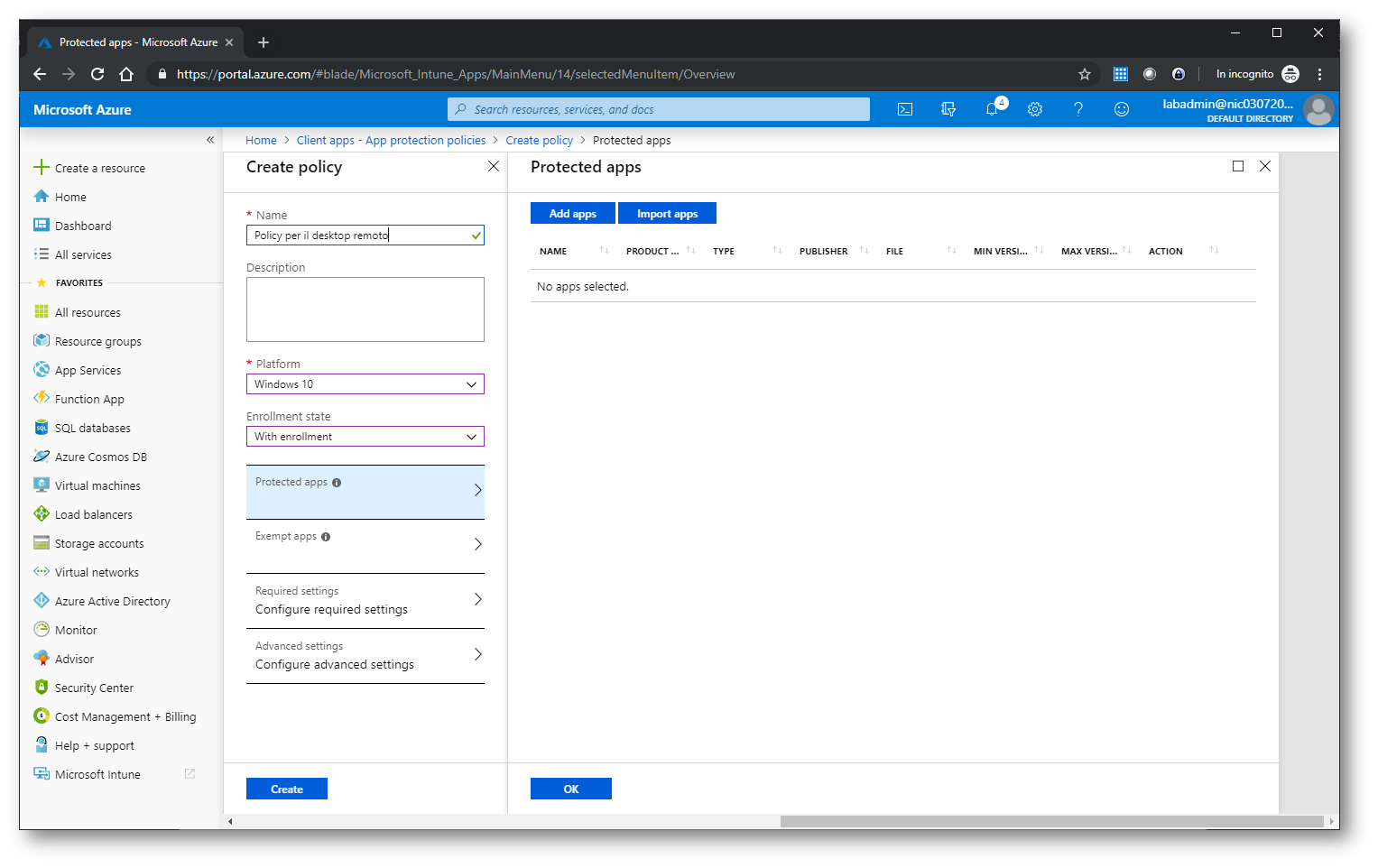Open Microsoft Intune in sidebar
This screenshot has width=1378, height=868.
97,775
